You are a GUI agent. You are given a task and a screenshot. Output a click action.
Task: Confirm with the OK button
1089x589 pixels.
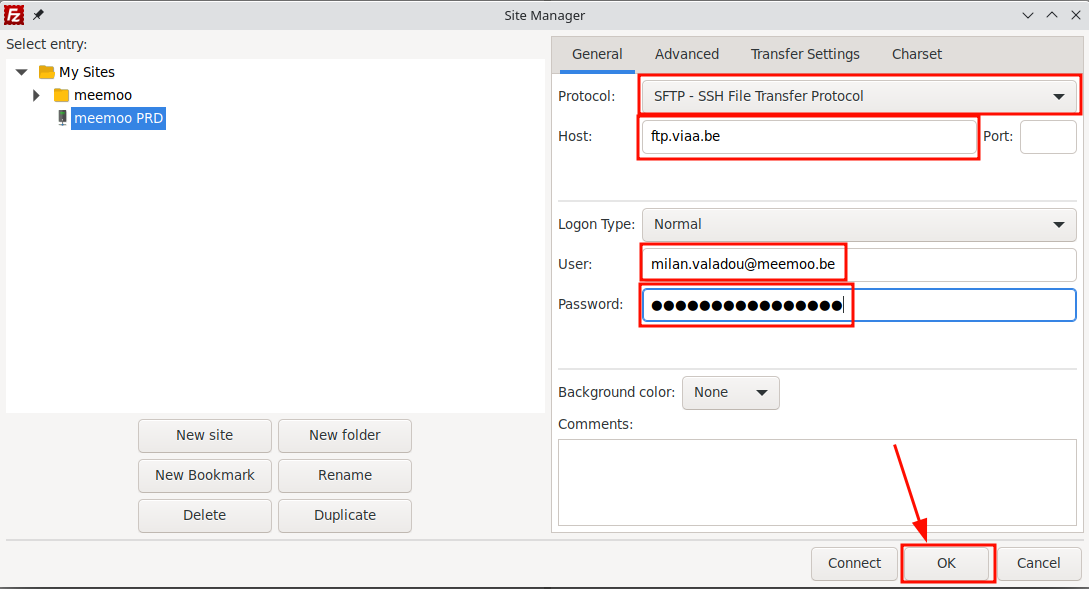[x=947, y=563]
